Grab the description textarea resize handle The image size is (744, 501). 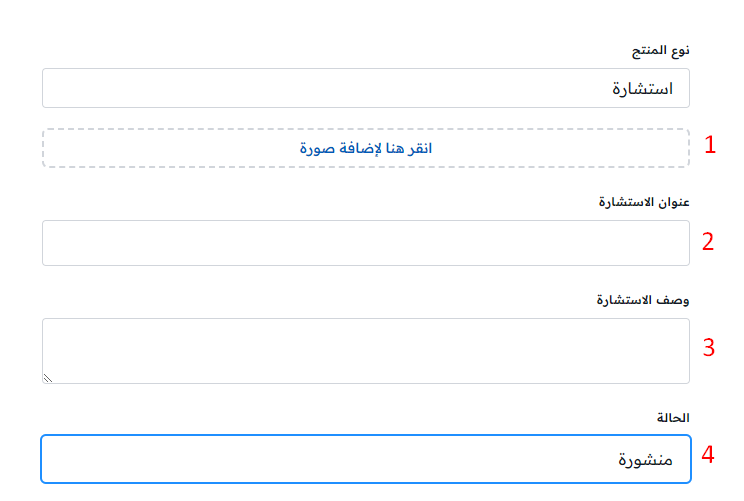[x=47, y=378]
